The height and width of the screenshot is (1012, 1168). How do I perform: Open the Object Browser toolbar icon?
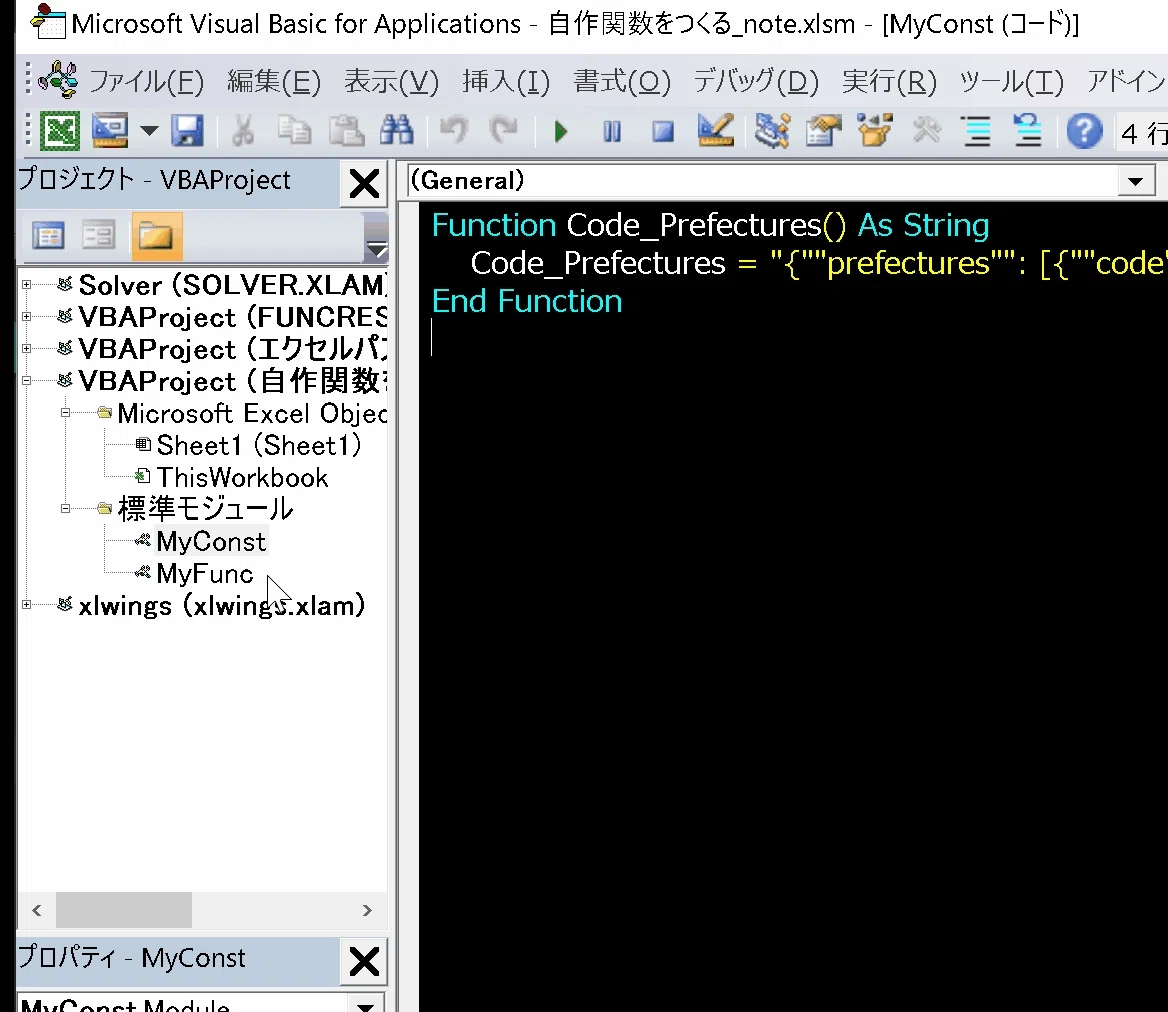pos(875,131)
